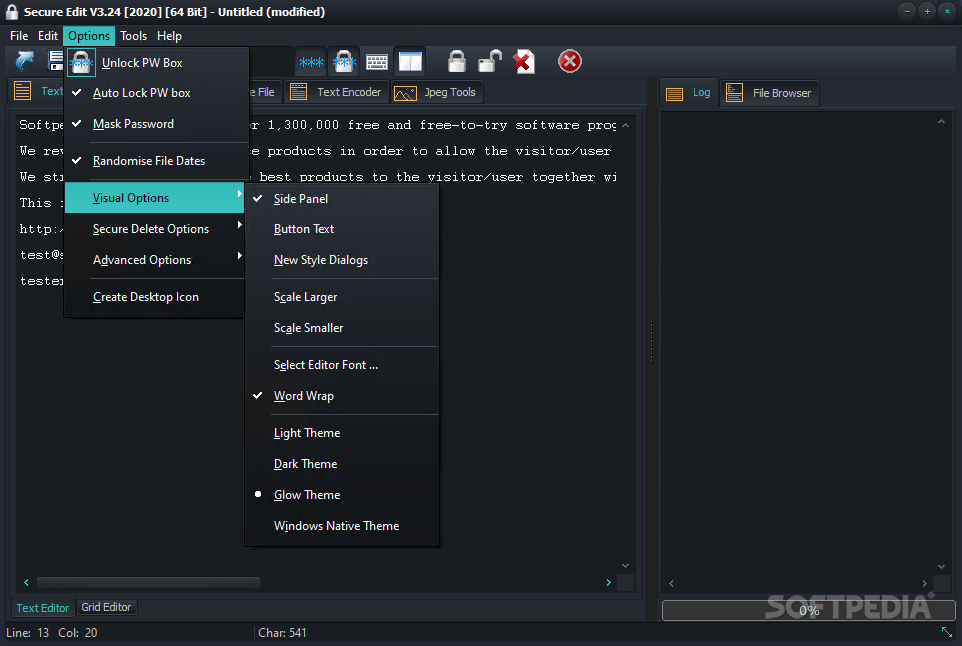Image resolution: width=962 pixels, height=646 pixels.
Task: Click the 0% progress bar
Action: (x=809, y=610)
